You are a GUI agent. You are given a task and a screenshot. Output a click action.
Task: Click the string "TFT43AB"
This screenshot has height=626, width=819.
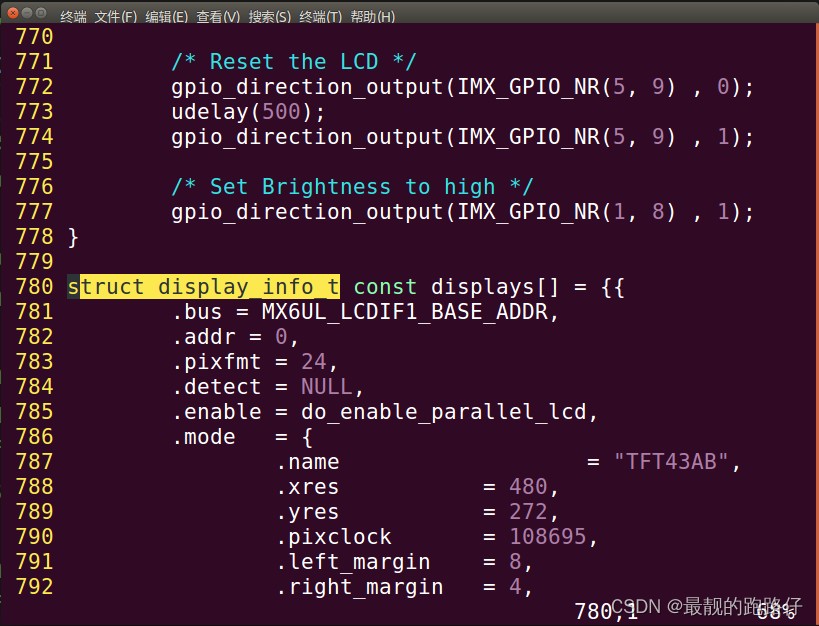[671, 461]
